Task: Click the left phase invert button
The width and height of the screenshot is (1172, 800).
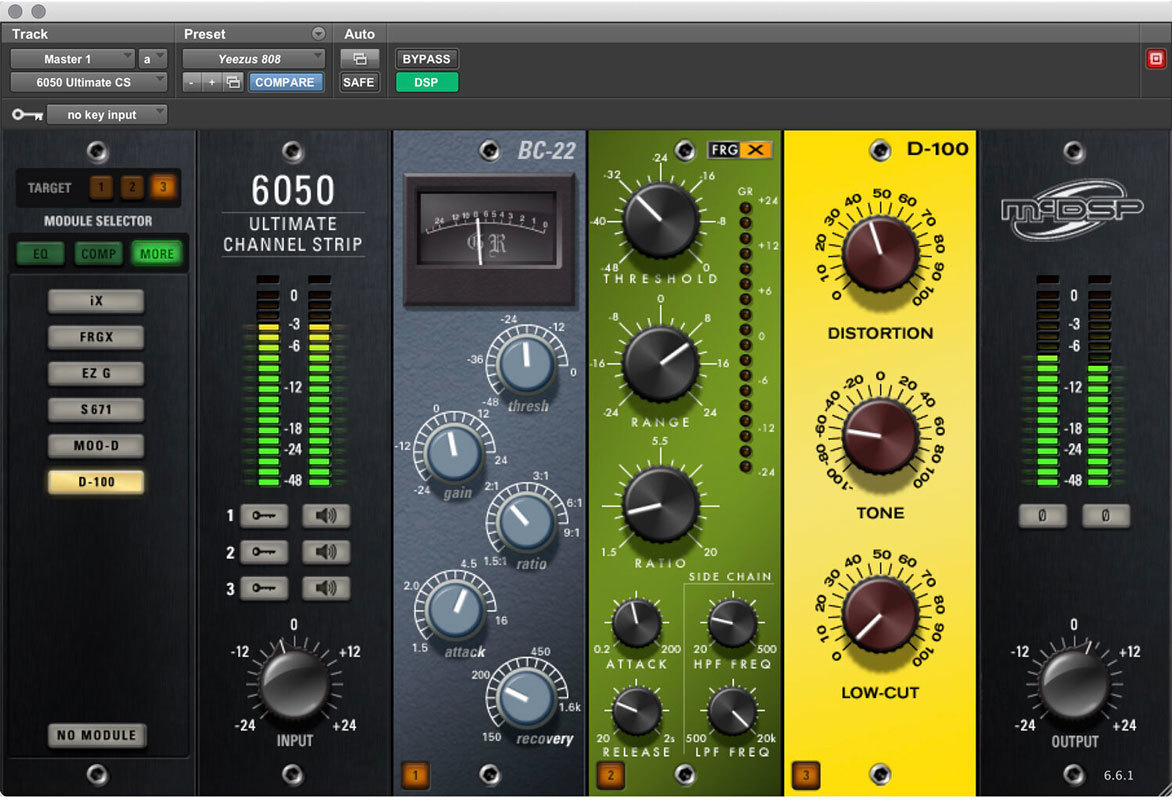Action: tap(1043, 516)
